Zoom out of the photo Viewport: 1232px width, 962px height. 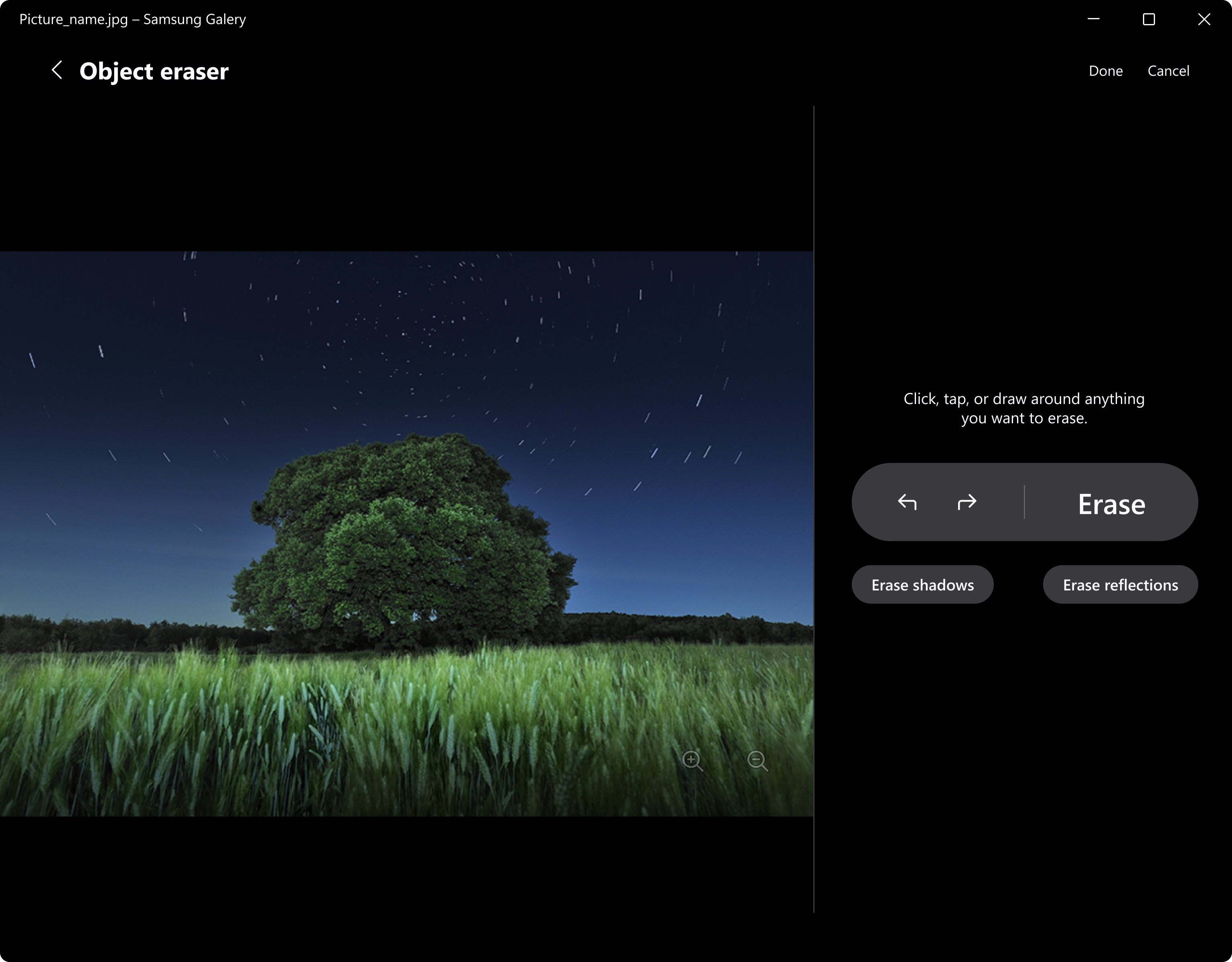(757, 761)
